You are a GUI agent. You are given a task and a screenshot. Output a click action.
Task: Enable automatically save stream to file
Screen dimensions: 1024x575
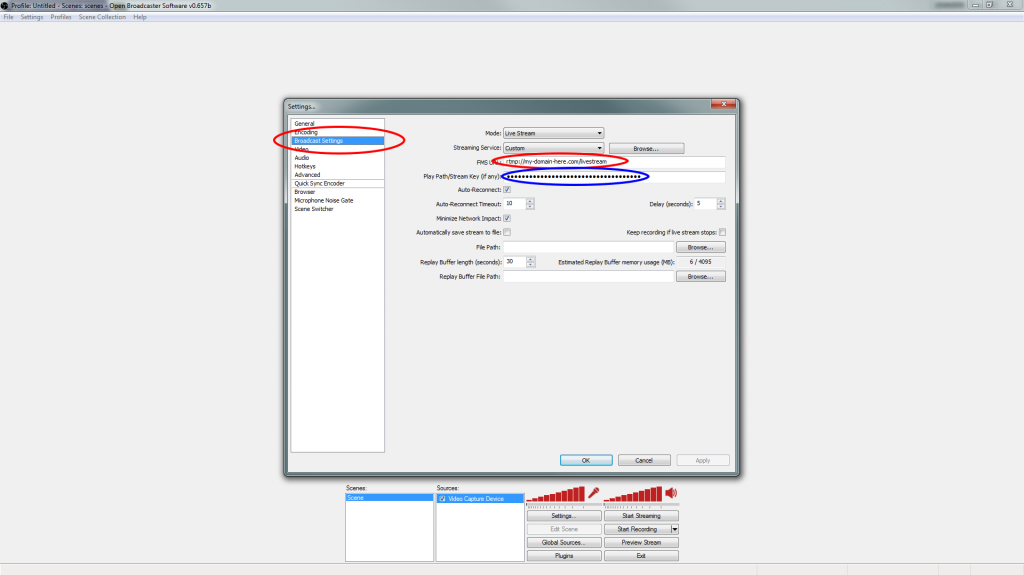(507, 232)
